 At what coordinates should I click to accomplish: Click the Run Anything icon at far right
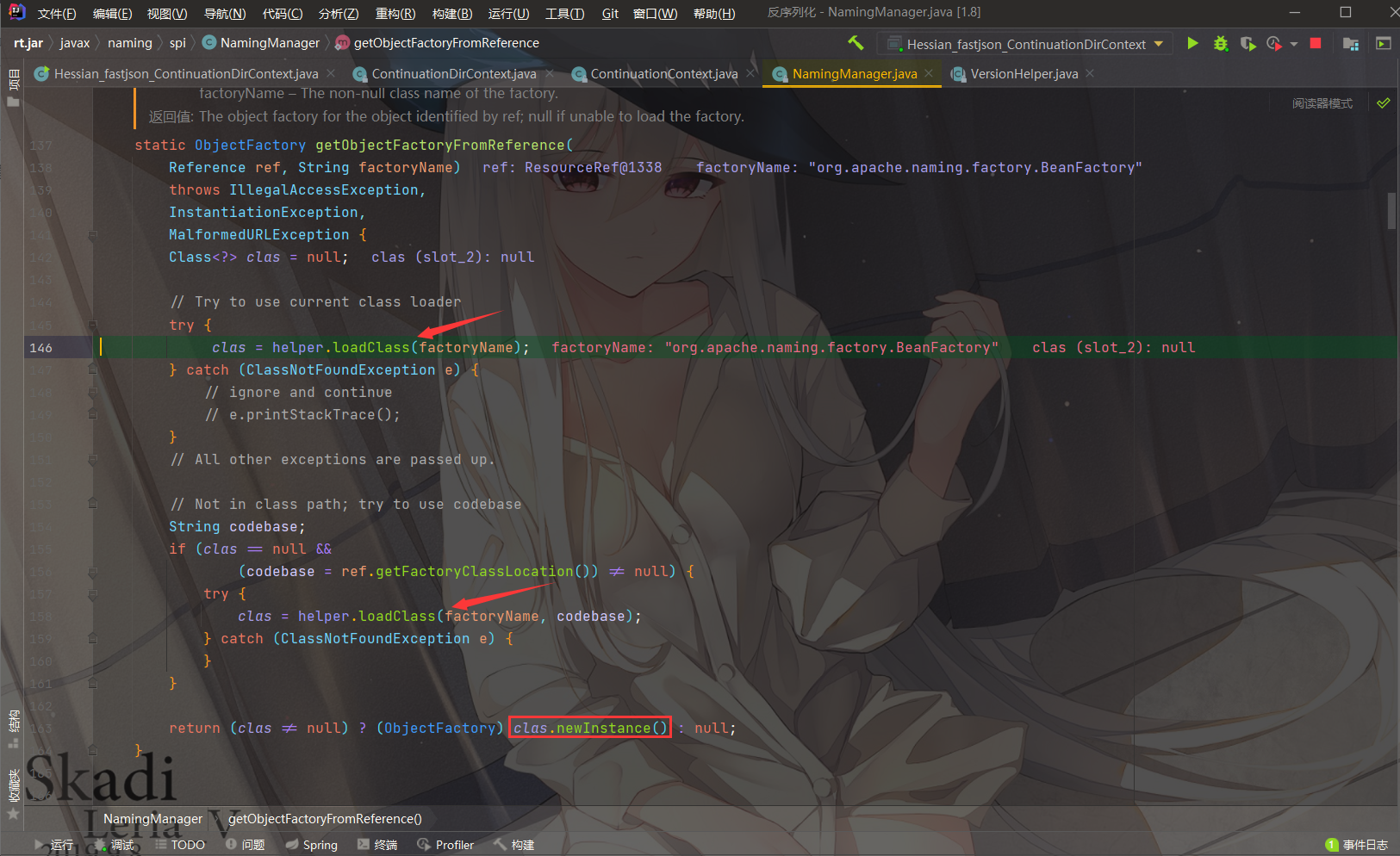pyautogui.click(x=1384, y=43)
